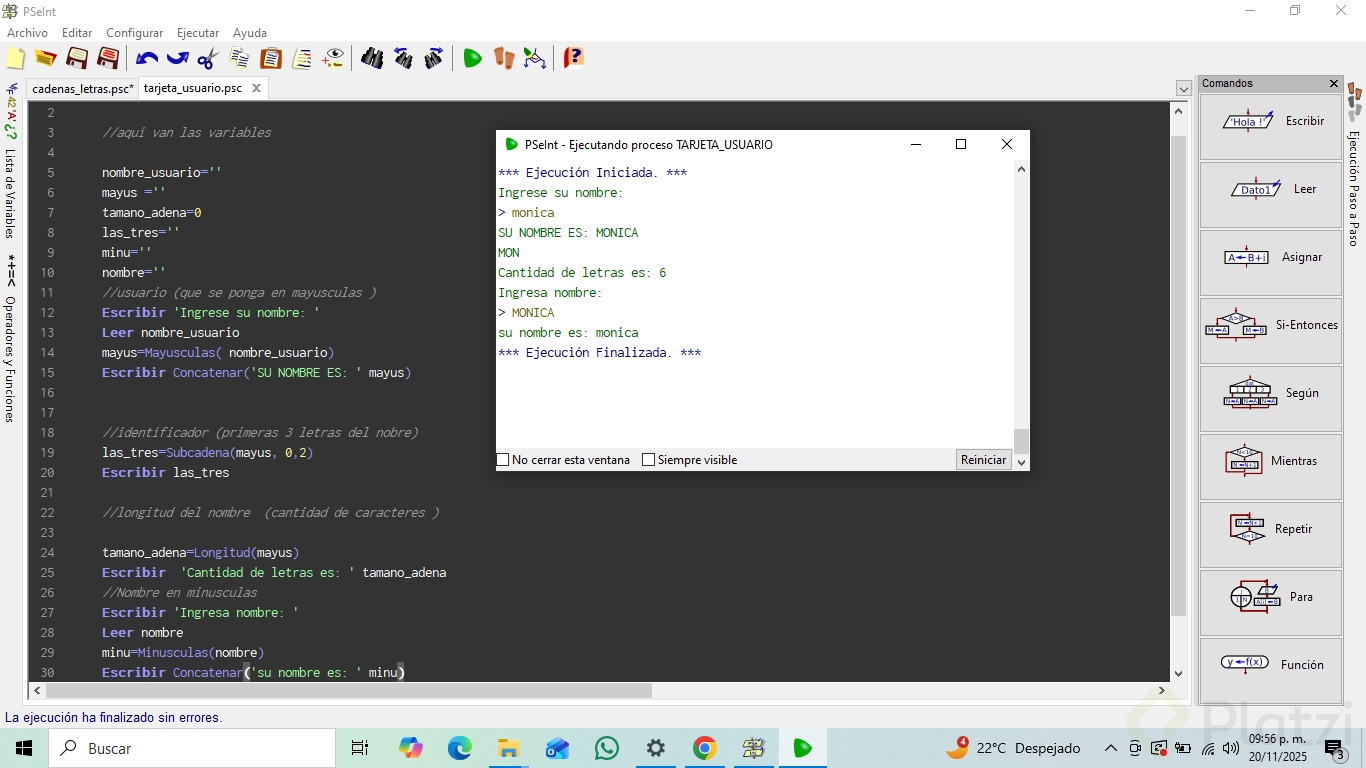
Task: Toggle 'Siempre visible' checkbox
Action: tap(649, 460)
